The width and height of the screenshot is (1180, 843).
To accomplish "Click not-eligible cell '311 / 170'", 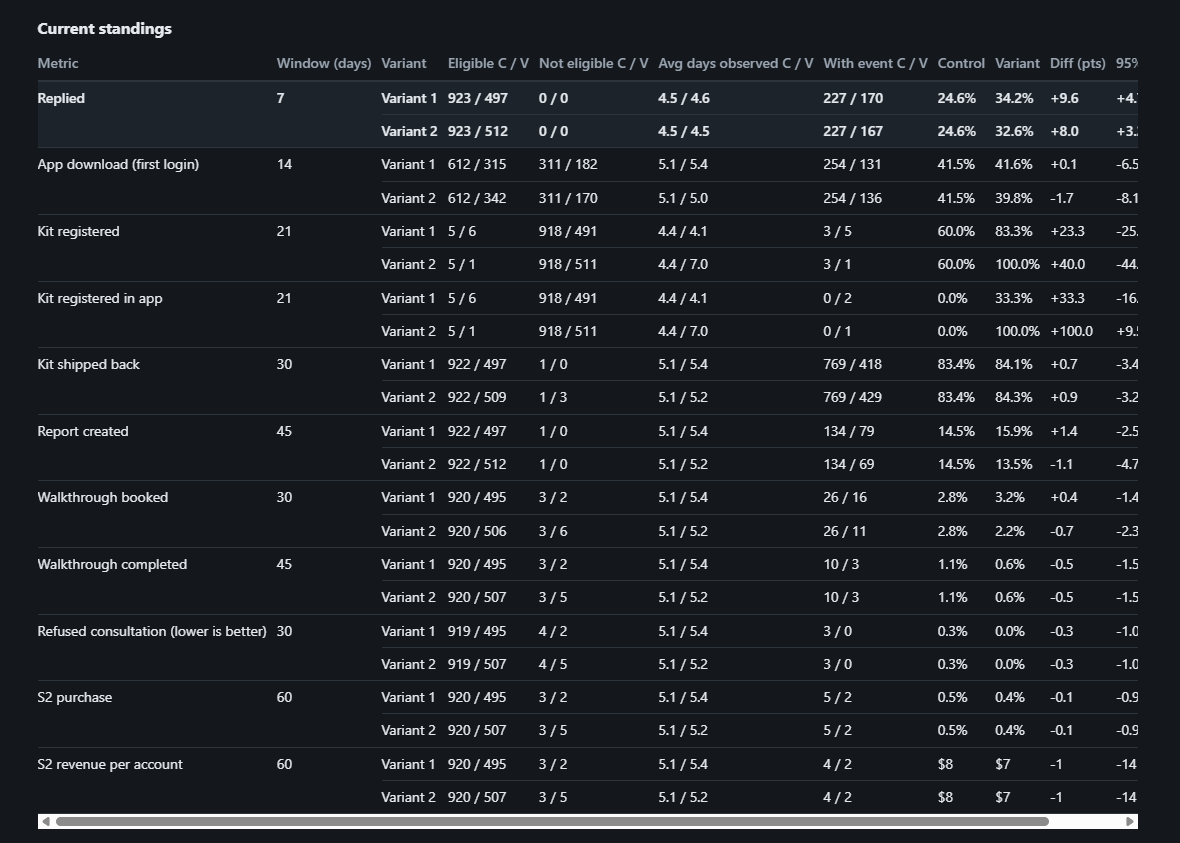I will click(x=568, y=198).
